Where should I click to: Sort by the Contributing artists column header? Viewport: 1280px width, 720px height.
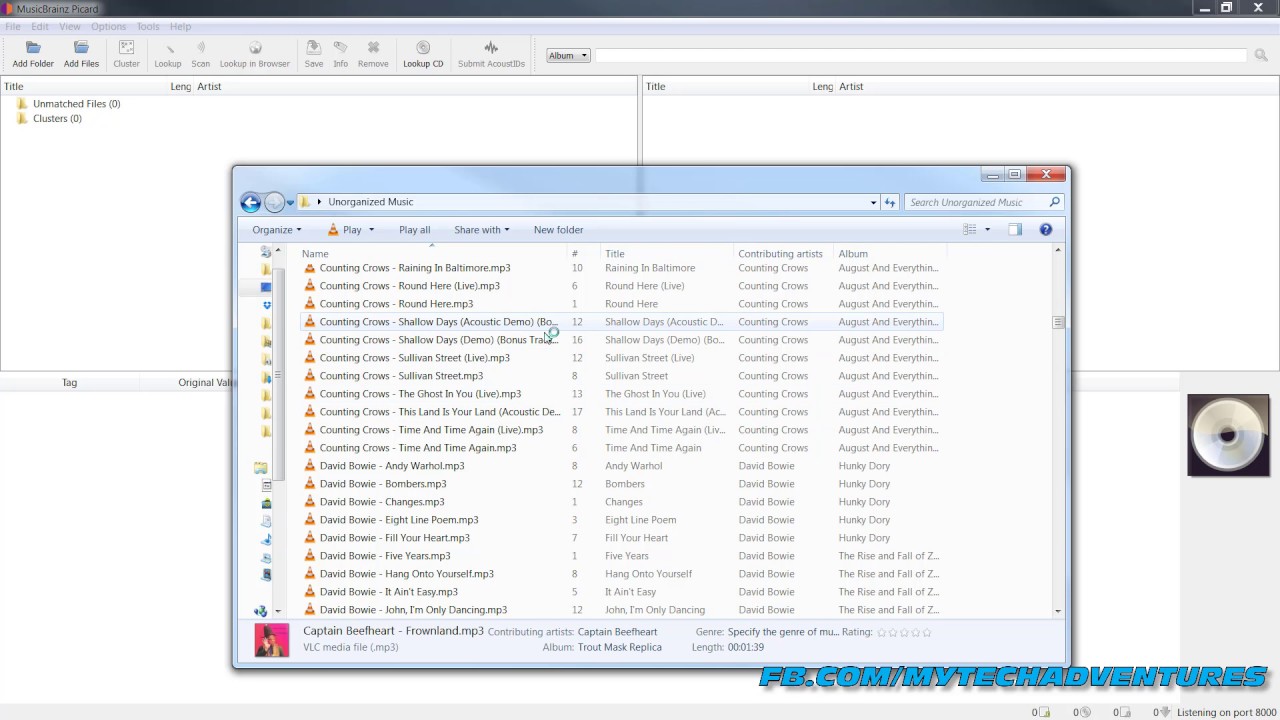point(782,254)
